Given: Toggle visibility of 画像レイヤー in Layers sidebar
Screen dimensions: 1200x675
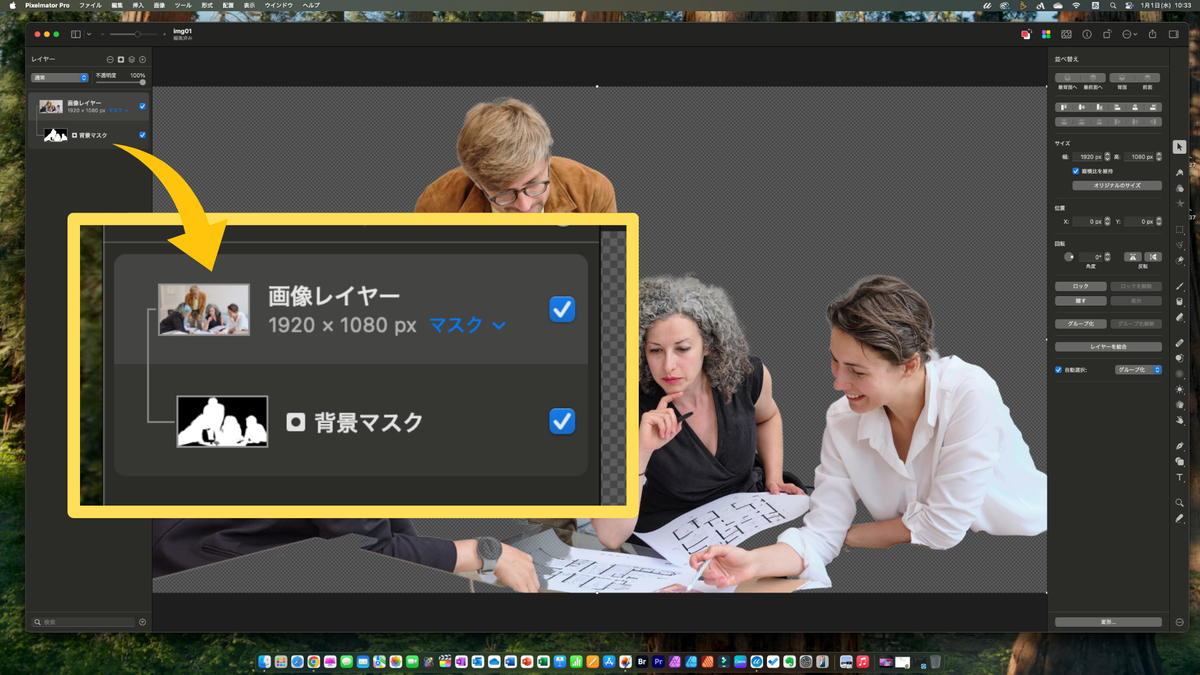Looking at the screenshot, I should click(142, 106).
